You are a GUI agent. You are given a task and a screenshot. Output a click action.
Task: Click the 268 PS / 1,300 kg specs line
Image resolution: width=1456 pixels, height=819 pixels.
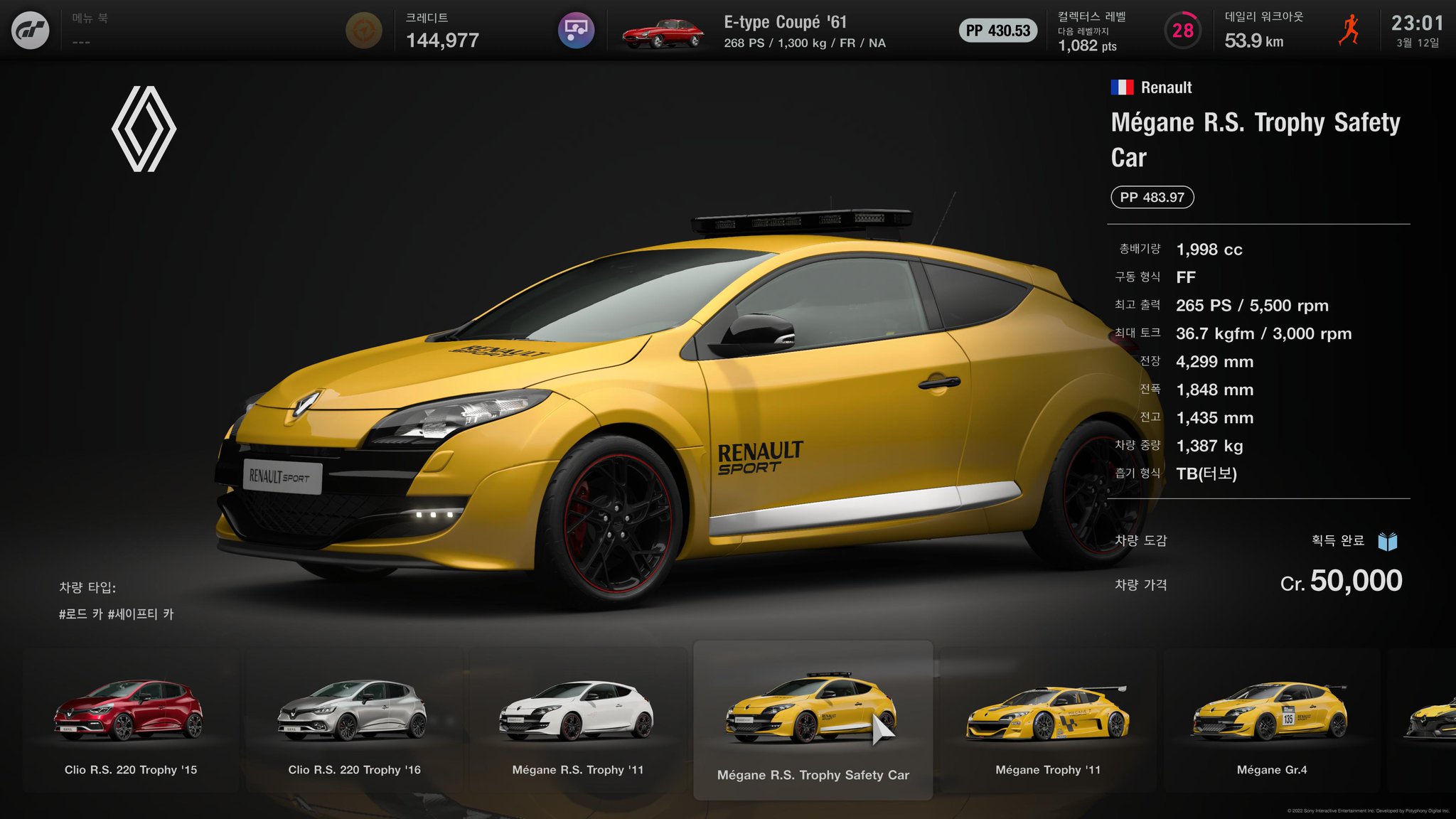coord(805,43)
